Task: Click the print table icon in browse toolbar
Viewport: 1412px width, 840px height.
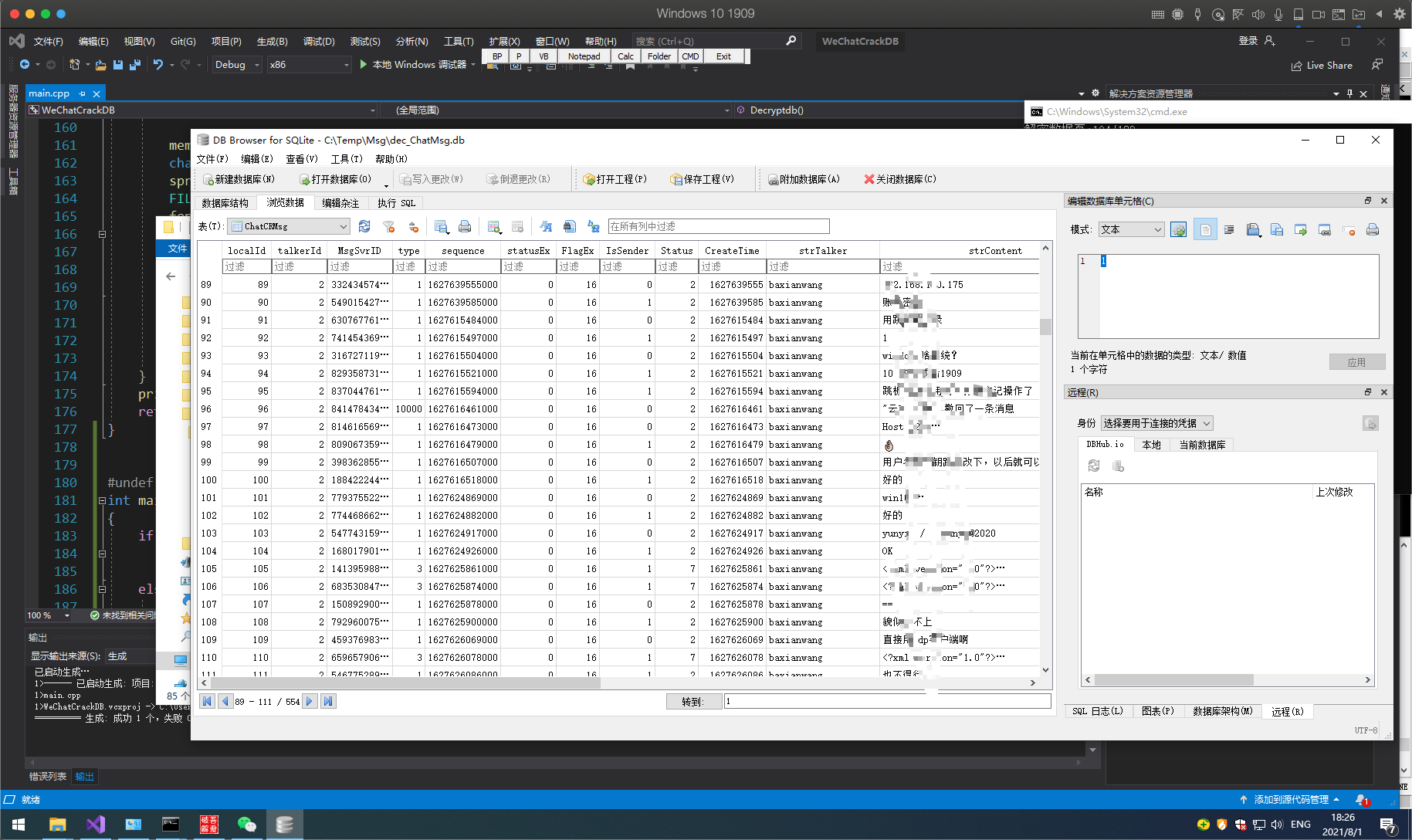Action: coord(465,226)
